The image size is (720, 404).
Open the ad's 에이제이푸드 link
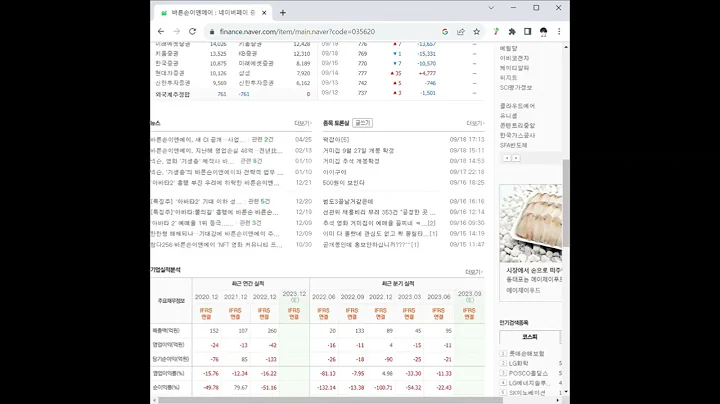(523, 290)
